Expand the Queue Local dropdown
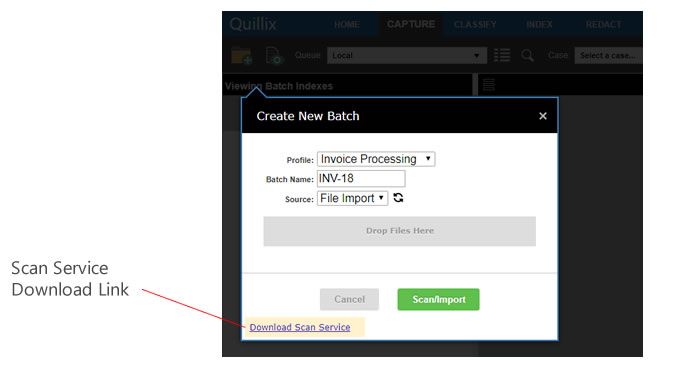The image size is (680, 370). [407, 56]
